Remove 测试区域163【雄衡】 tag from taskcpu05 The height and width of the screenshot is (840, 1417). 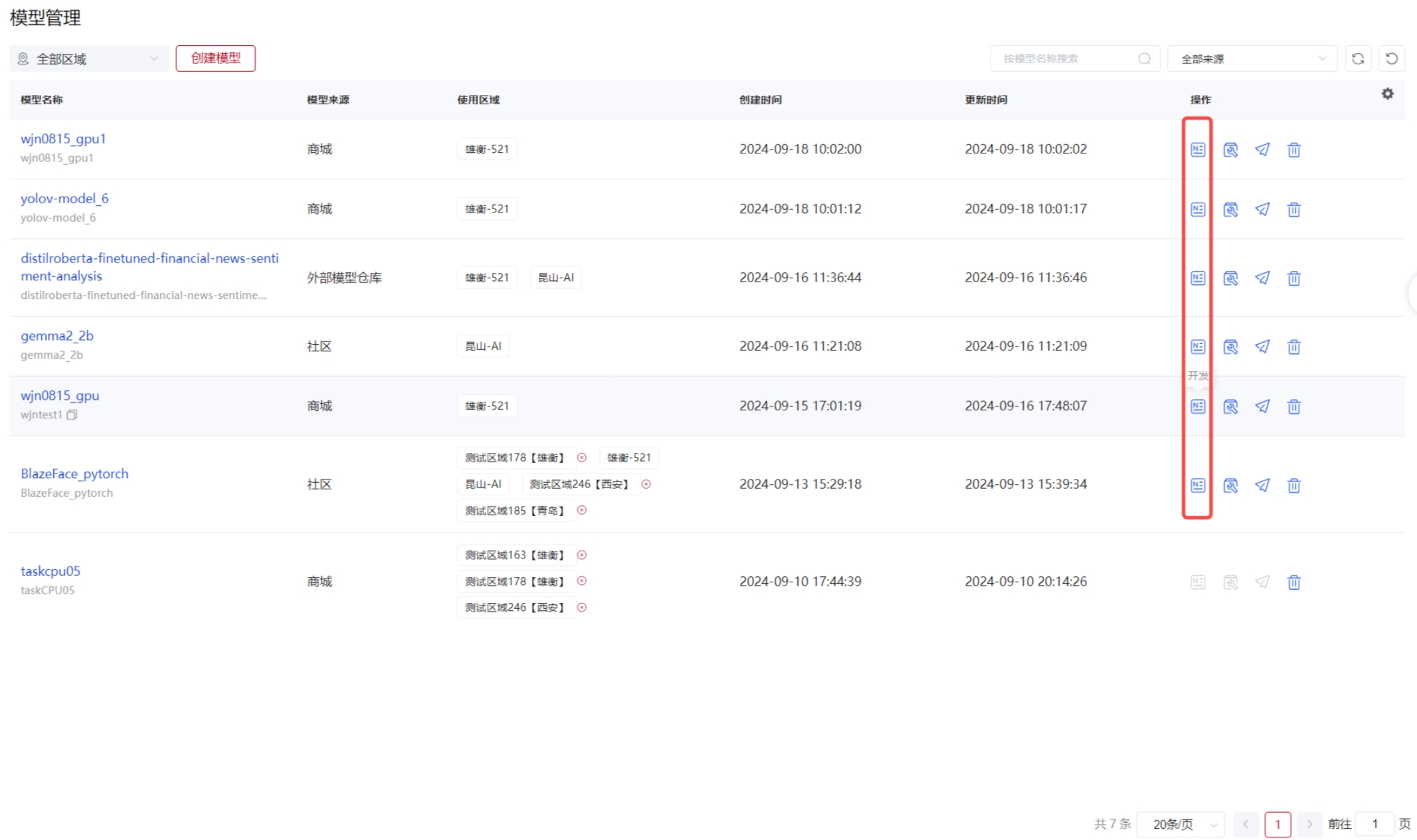coord(581,555)
